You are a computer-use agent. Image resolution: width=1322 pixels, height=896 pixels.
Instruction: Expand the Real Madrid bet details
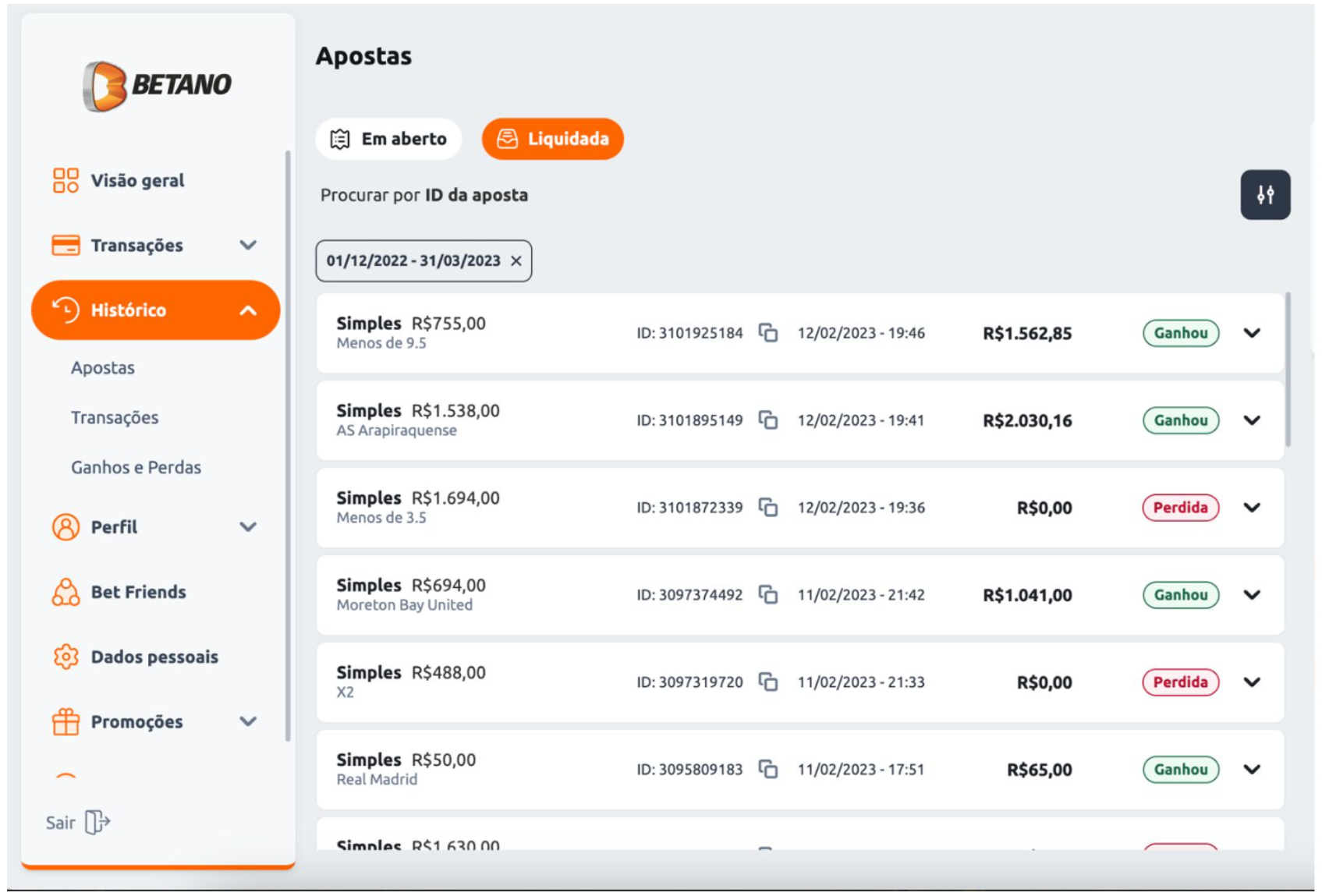pyautogui.click(x=1252, y=770)
